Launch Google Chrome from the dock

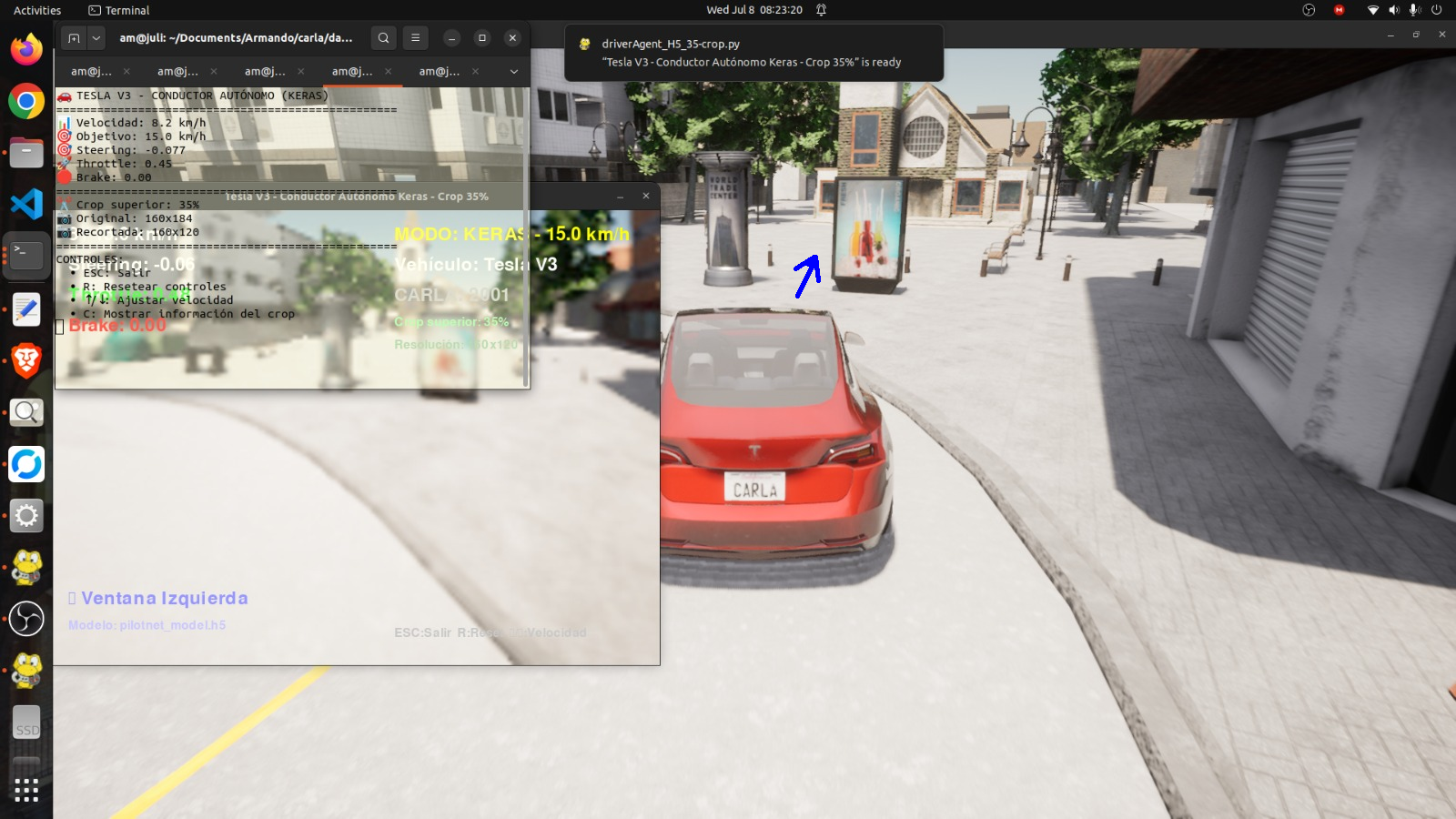26,101
